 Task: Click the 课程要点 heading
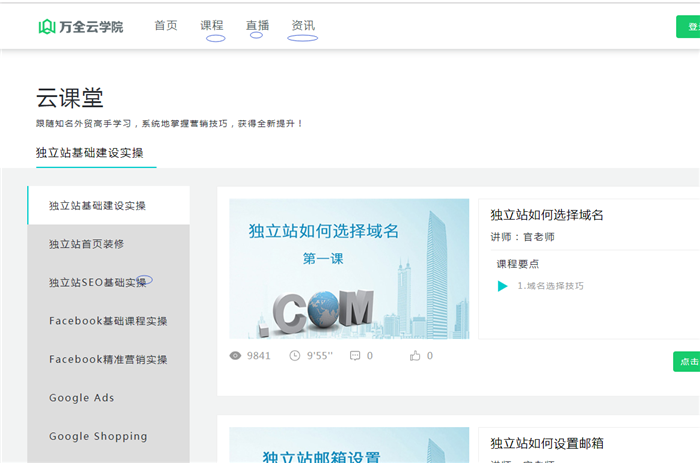(x=518, y=264)
